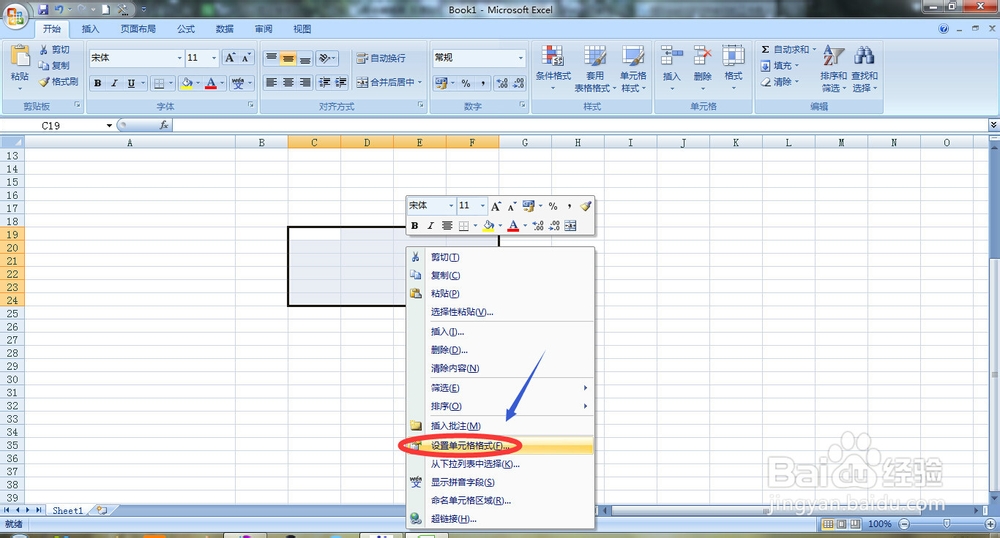Click the column G header
Screen dimensions: 1000x538
tap(525, 143)
